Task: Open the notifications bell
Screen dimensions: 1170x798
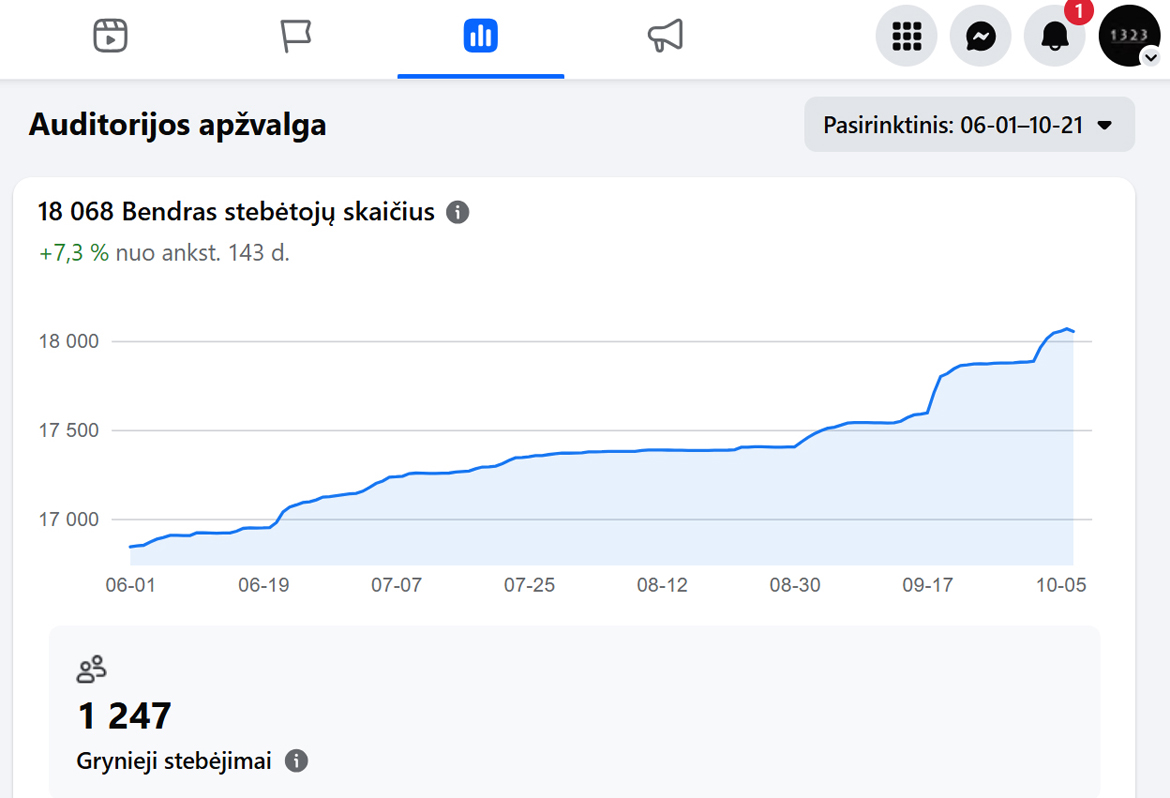Action: click(1054, 36)
